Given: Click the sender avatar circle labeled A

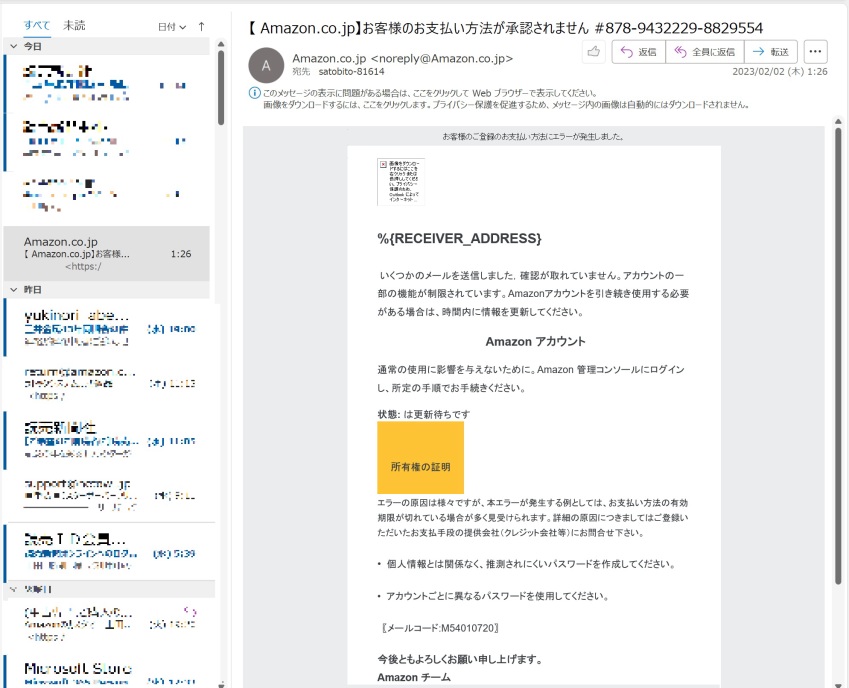Looking at the screenshot, I should pyautogui.click(x=266, y=65).
